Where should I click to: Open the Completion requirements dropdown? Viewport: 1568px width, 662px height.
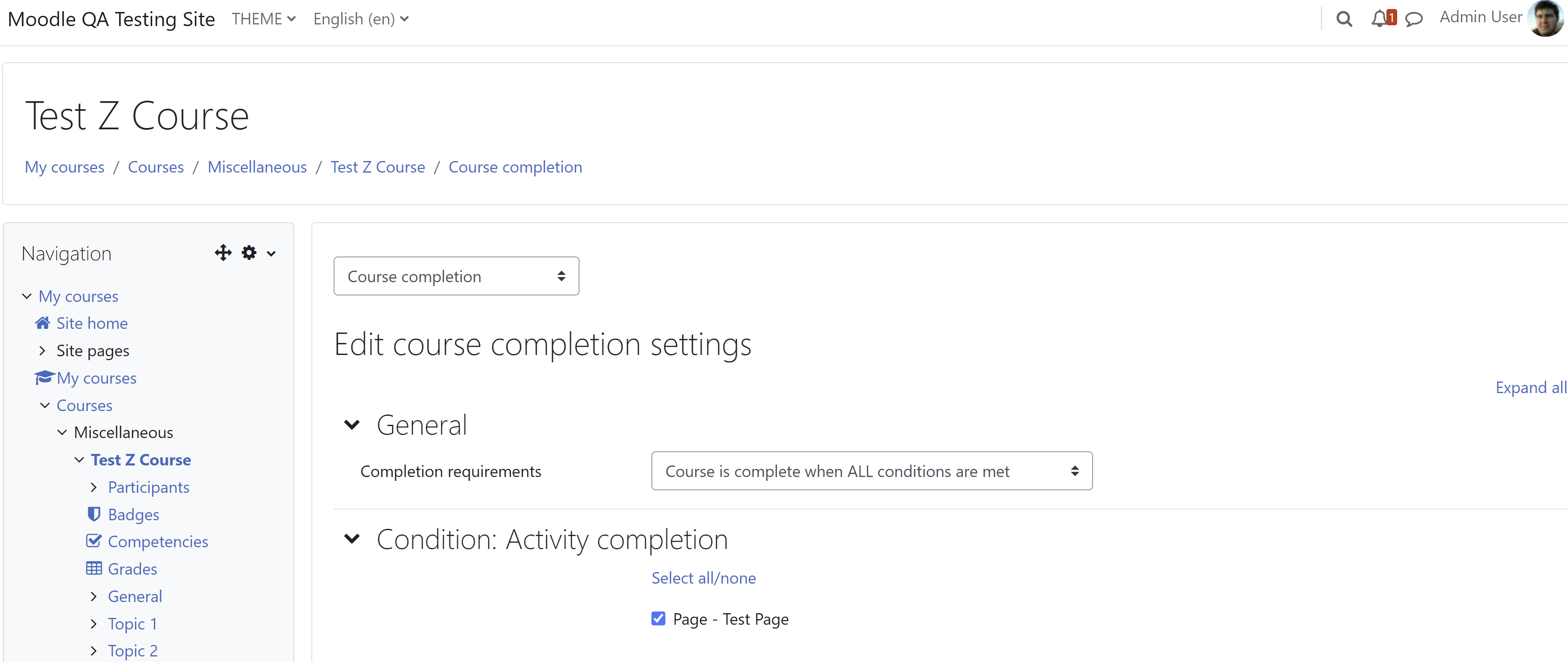[x=872, y=471]
